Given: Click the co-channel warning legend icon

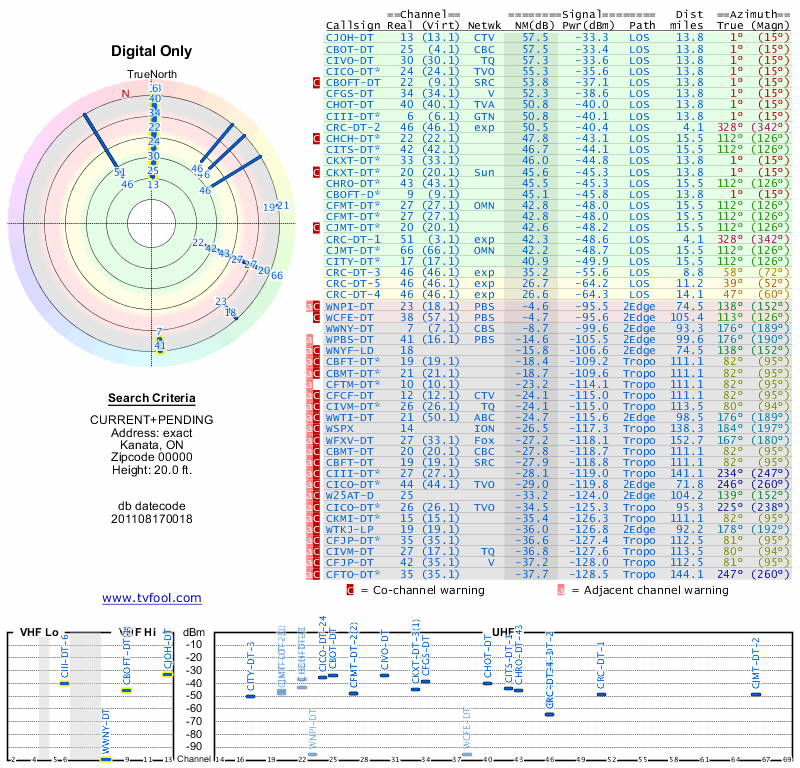Looking at the screenshot, I should (350, 590).
